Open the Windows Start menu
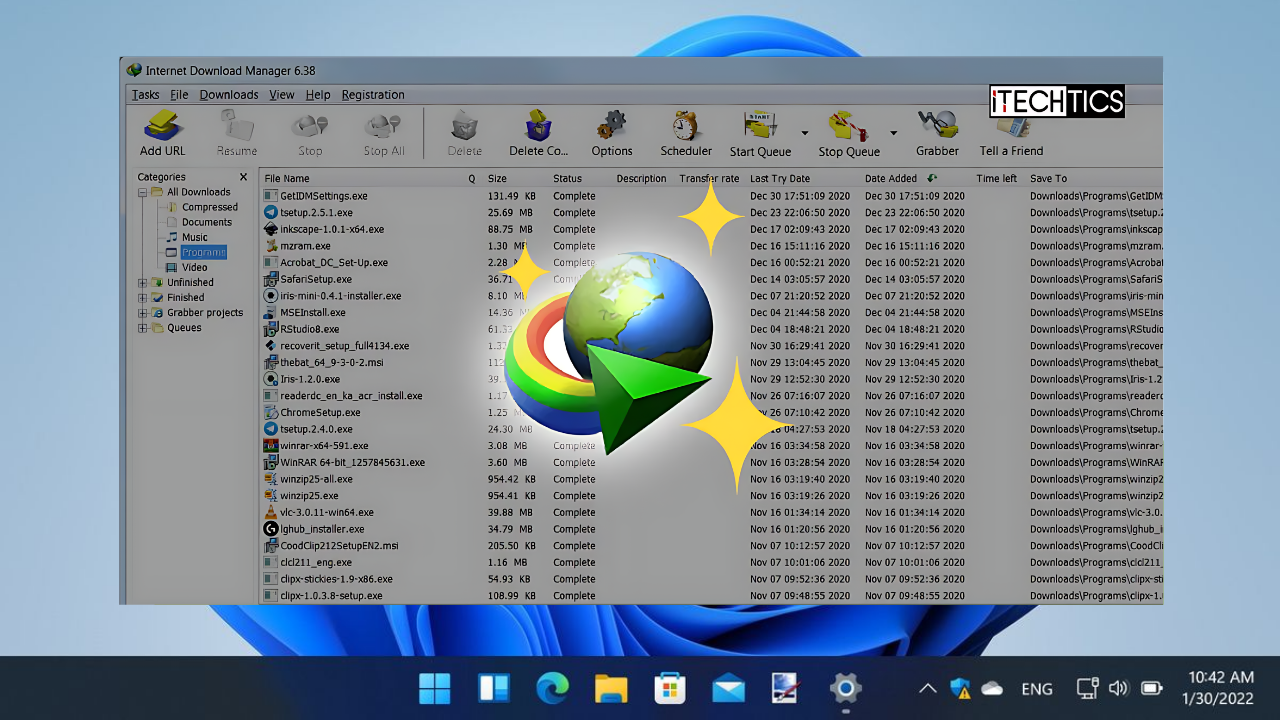The width and height of the screenshot is (1280, 720). coord(435,688)
